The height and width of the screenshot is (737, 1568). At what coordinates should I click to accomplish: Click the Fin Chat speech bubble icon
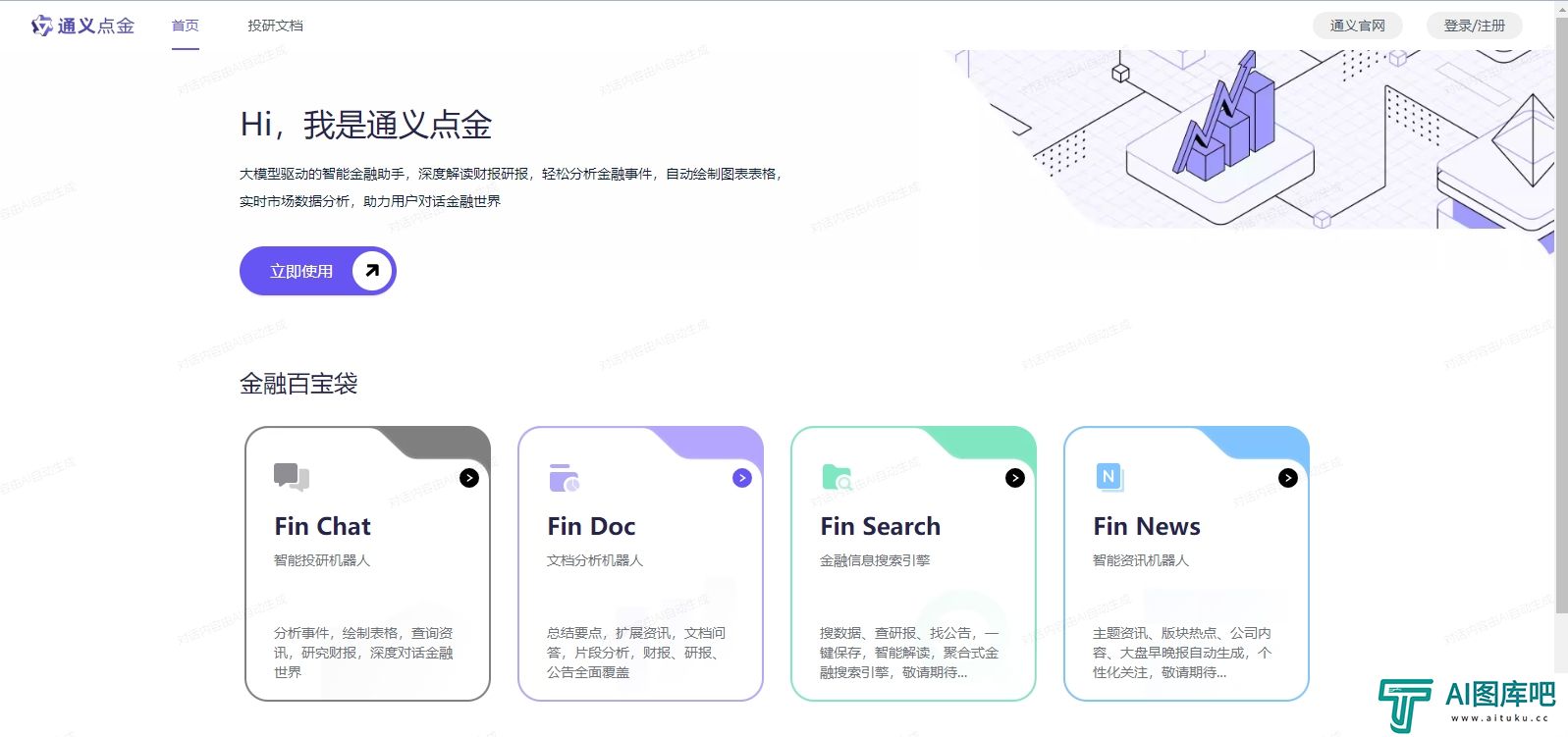(x=292, y=477)
